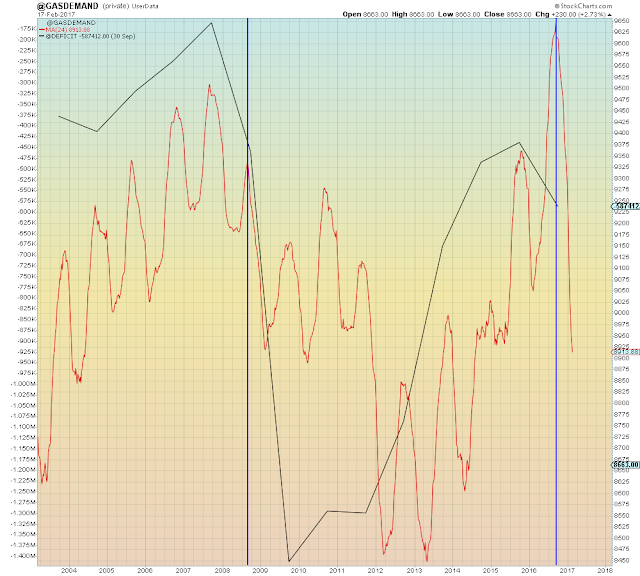Click the 8663.00 last-price tag on the right axis
640x576 pixels.
coord(625,465)
